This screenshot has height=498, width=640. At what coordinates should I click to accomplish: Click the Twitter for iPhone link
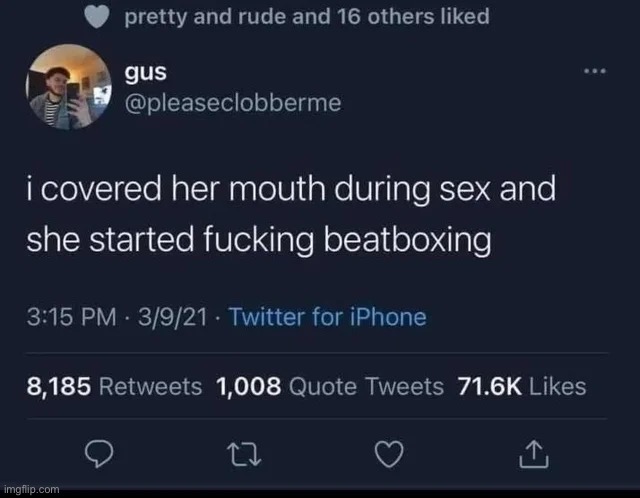click(x=328, y=317)
